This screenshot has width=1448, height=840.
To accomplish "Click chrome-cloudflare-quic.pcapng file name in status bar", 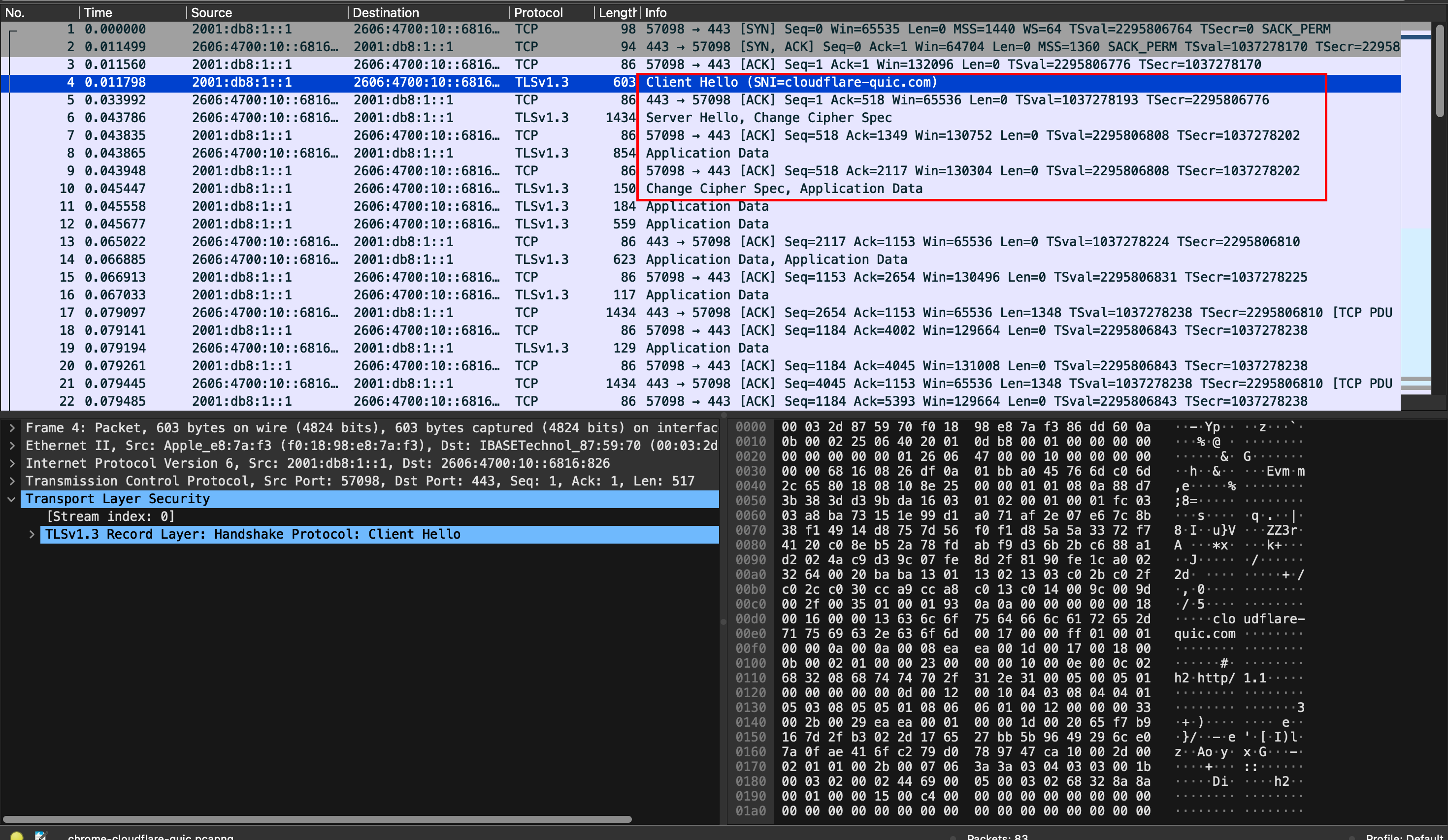I will coord(151,836).
